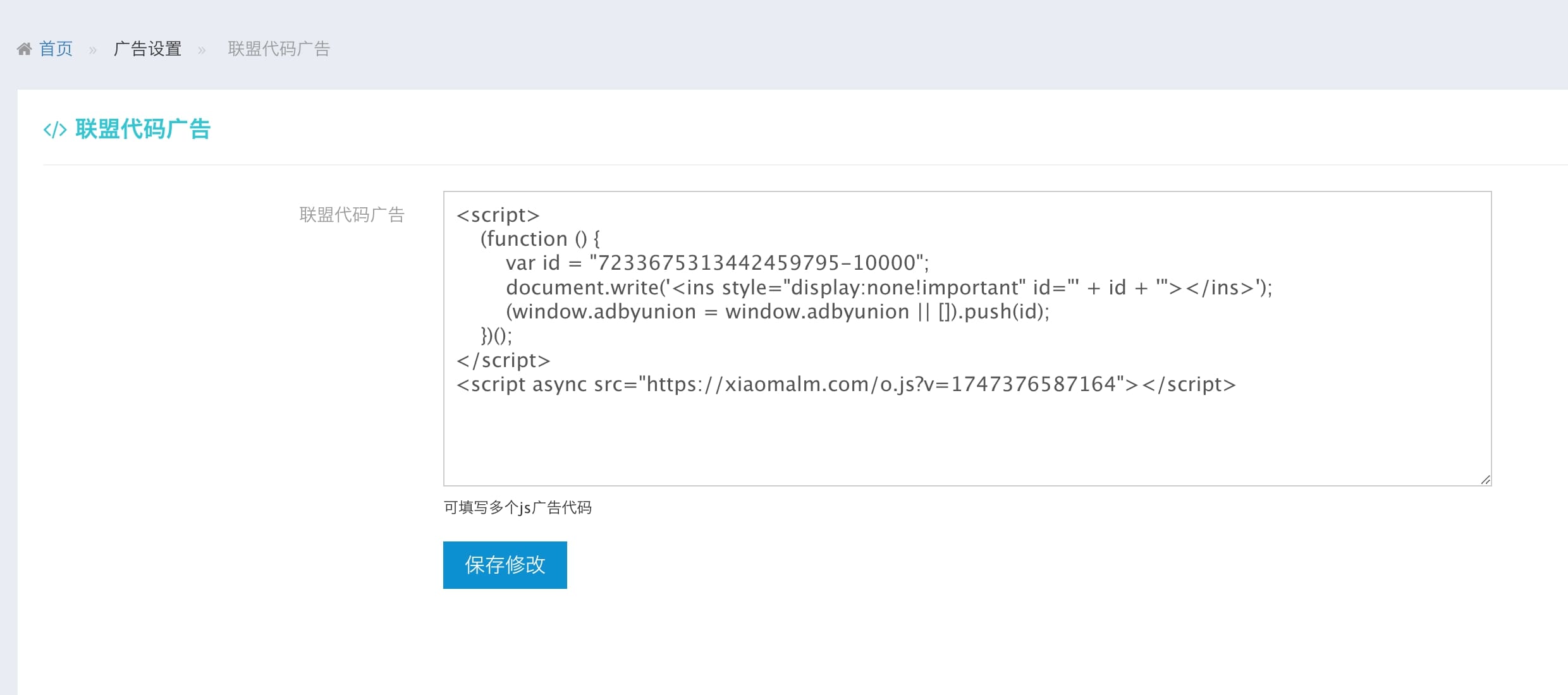Click the window.adbyunion line in code
Image resolution: width=1568 pixels, height=695 pixels.
click(x=777, y=311)
